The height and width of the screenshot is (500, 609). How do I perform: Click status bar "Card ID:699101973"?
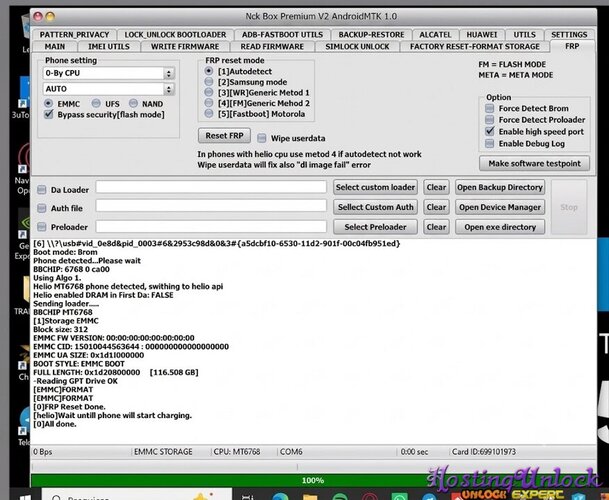coord(484,452)
